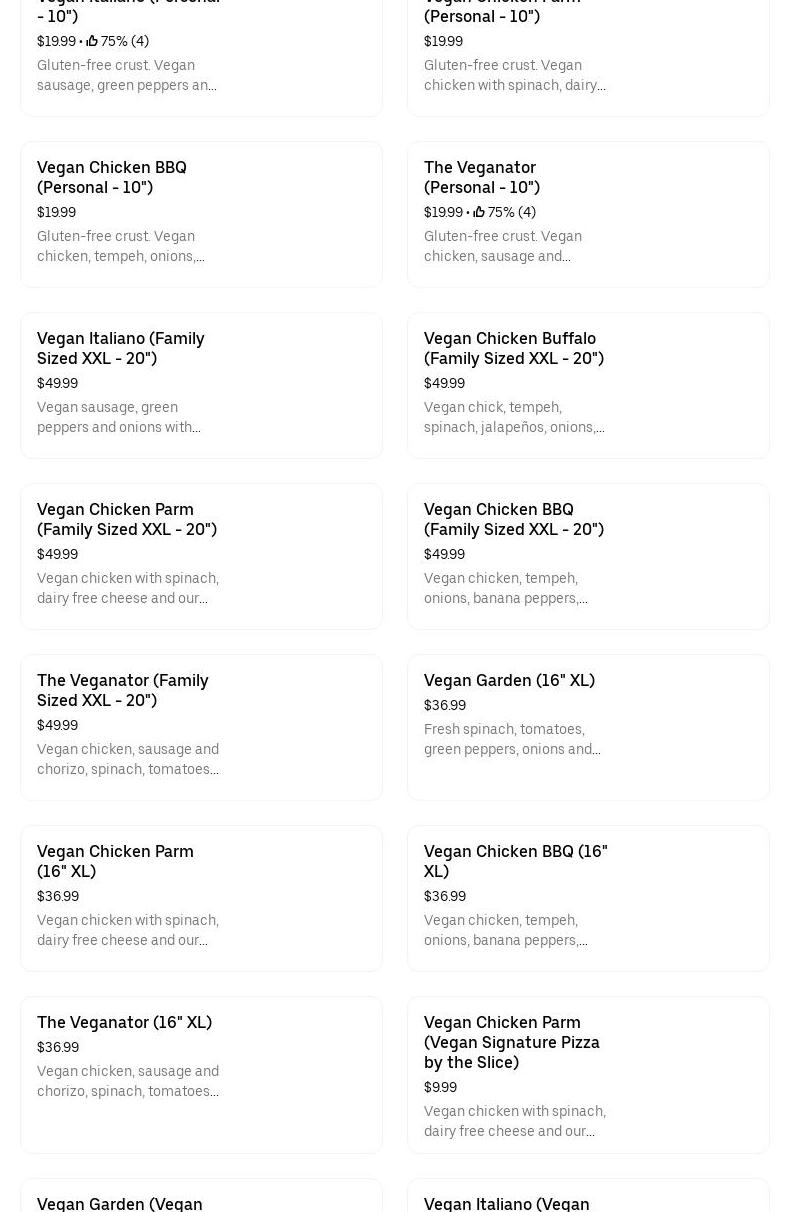Click the $9.99 price of slice pizza
804x1212 pixels.
440,1087
